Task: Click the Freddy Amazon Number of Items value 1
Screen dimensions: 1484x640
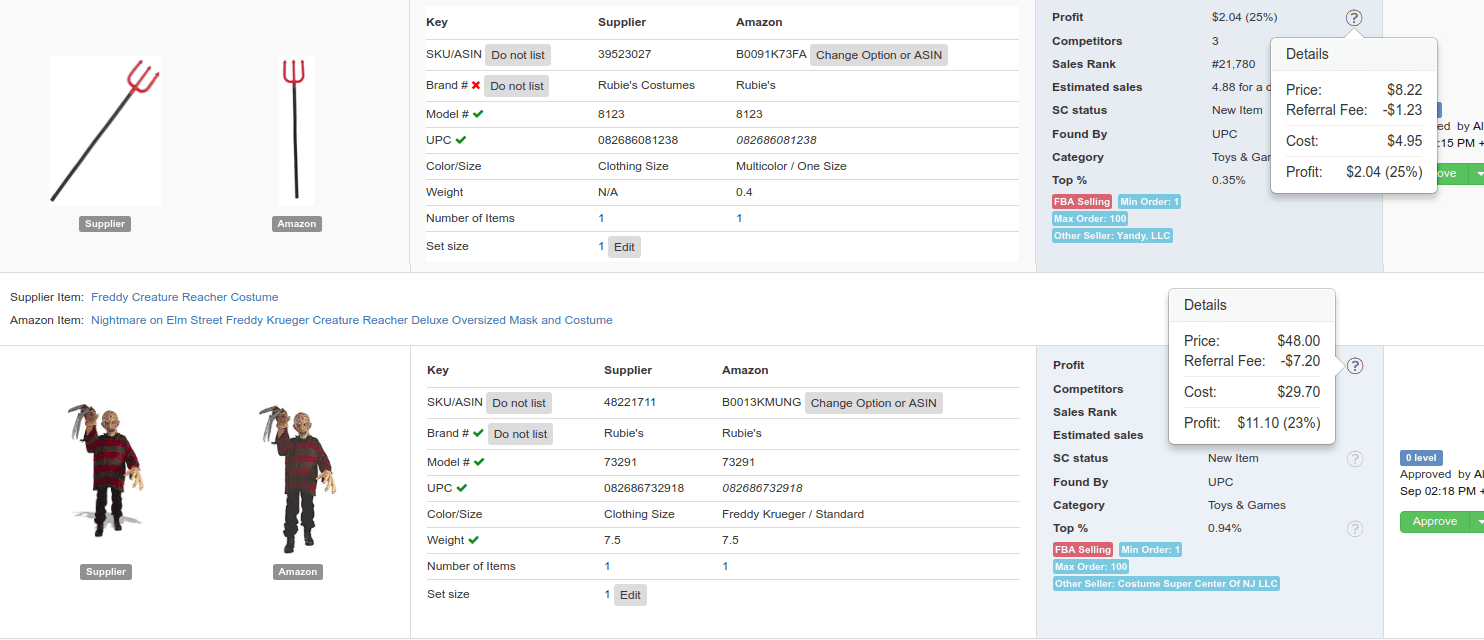Action: (725, 566)
